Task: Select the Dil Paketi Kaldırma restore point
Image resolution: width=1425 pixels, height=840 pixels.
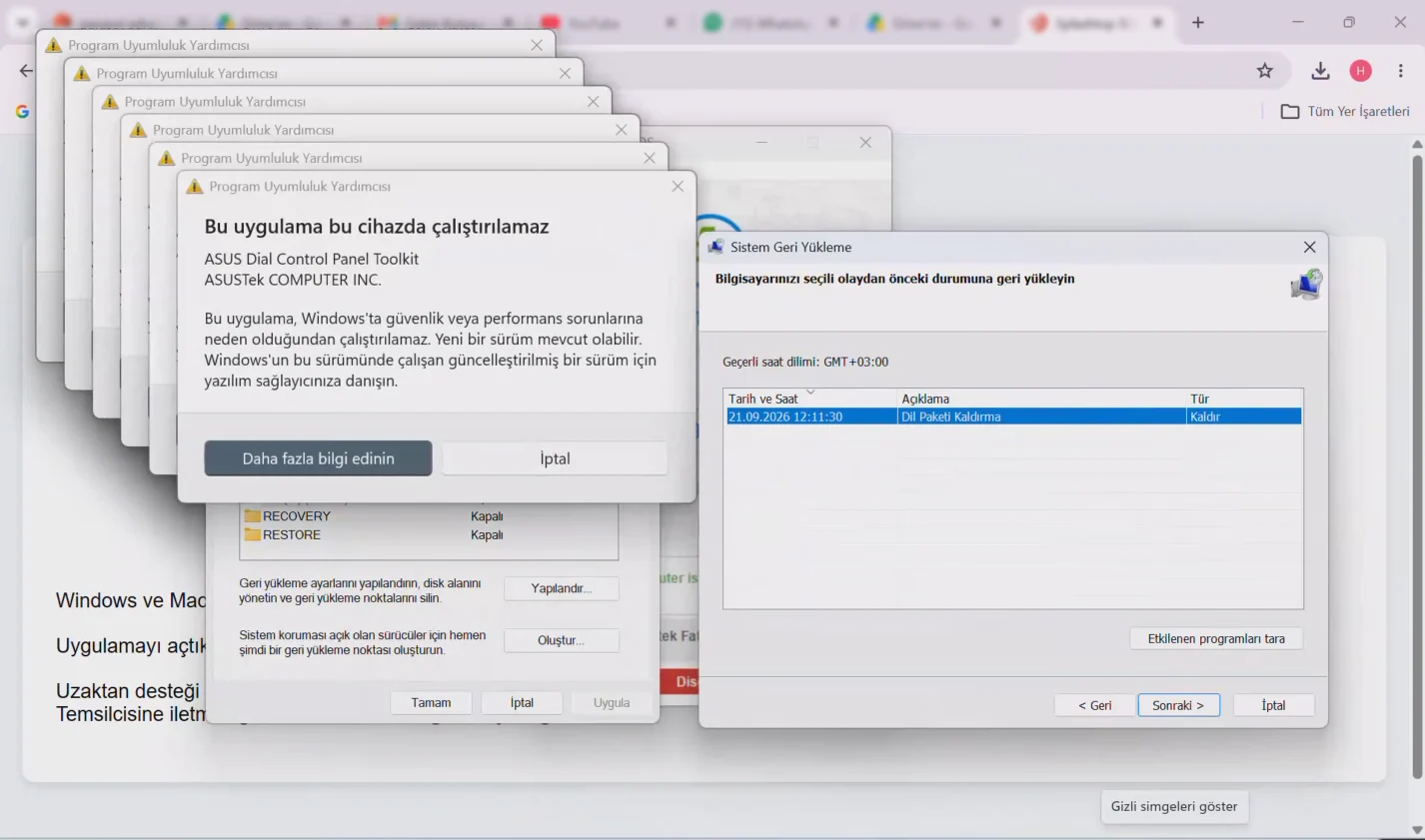Action: pos(1013,418)
